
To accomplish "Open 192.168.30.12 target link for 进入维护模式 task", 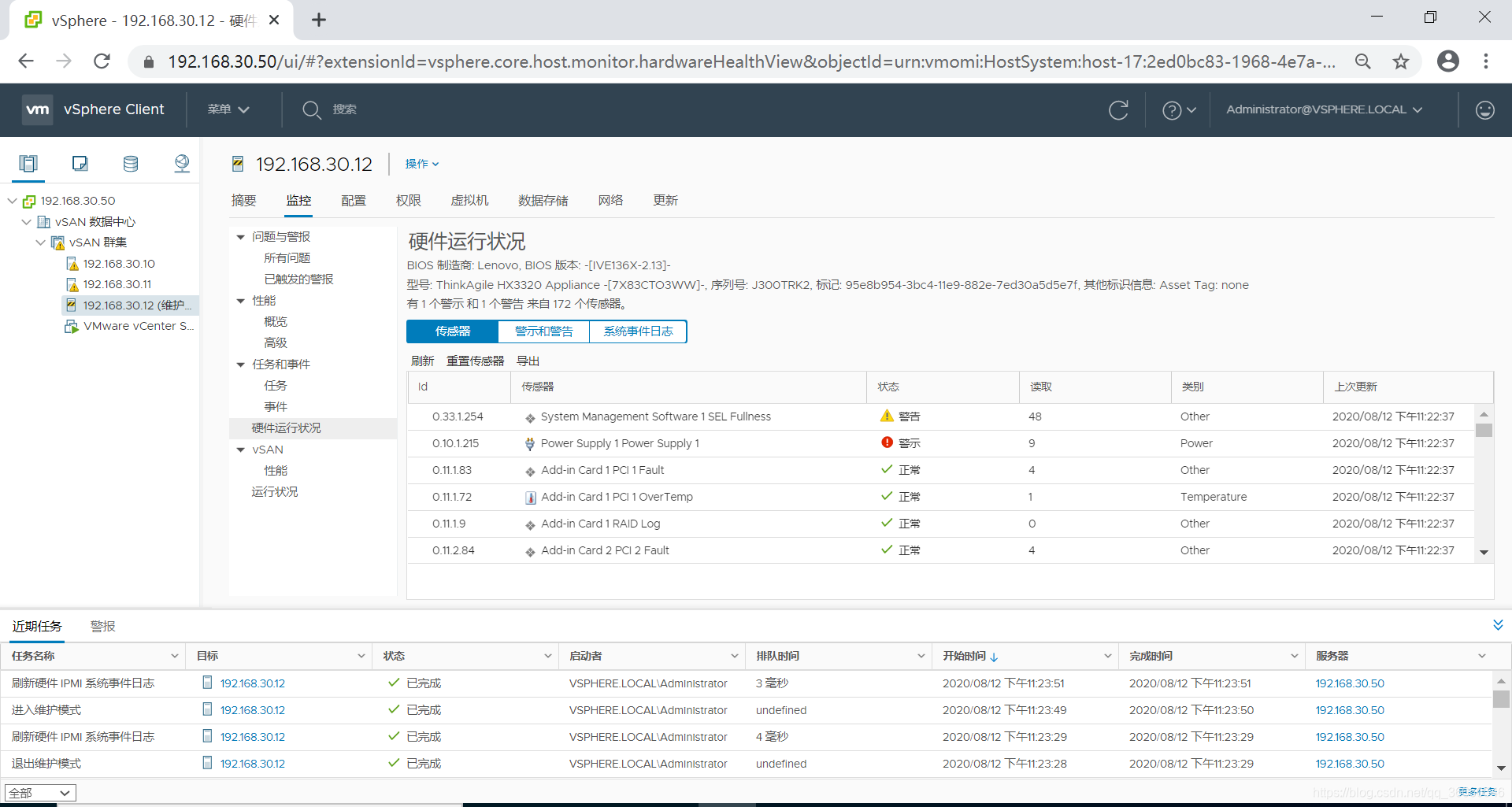I will pyautogui.click(x=253, y=710).
